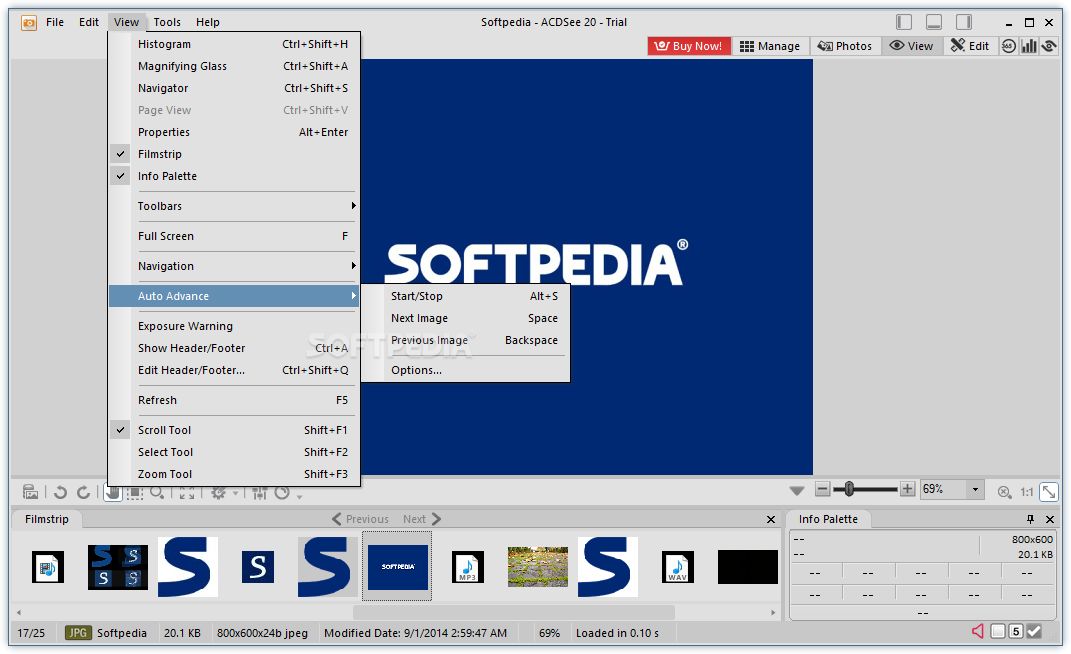Switch to Manage mode
The width and height of the screenshot is (1071, 654).
click(x=770, y=46)
